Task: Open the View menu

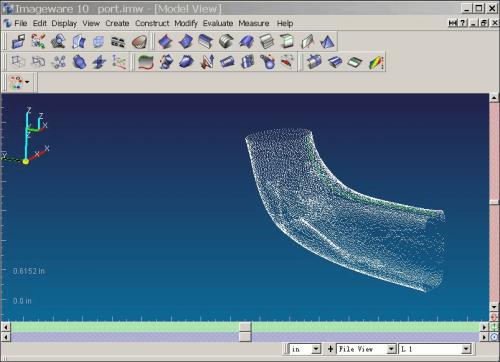Action: coord(91,23)
